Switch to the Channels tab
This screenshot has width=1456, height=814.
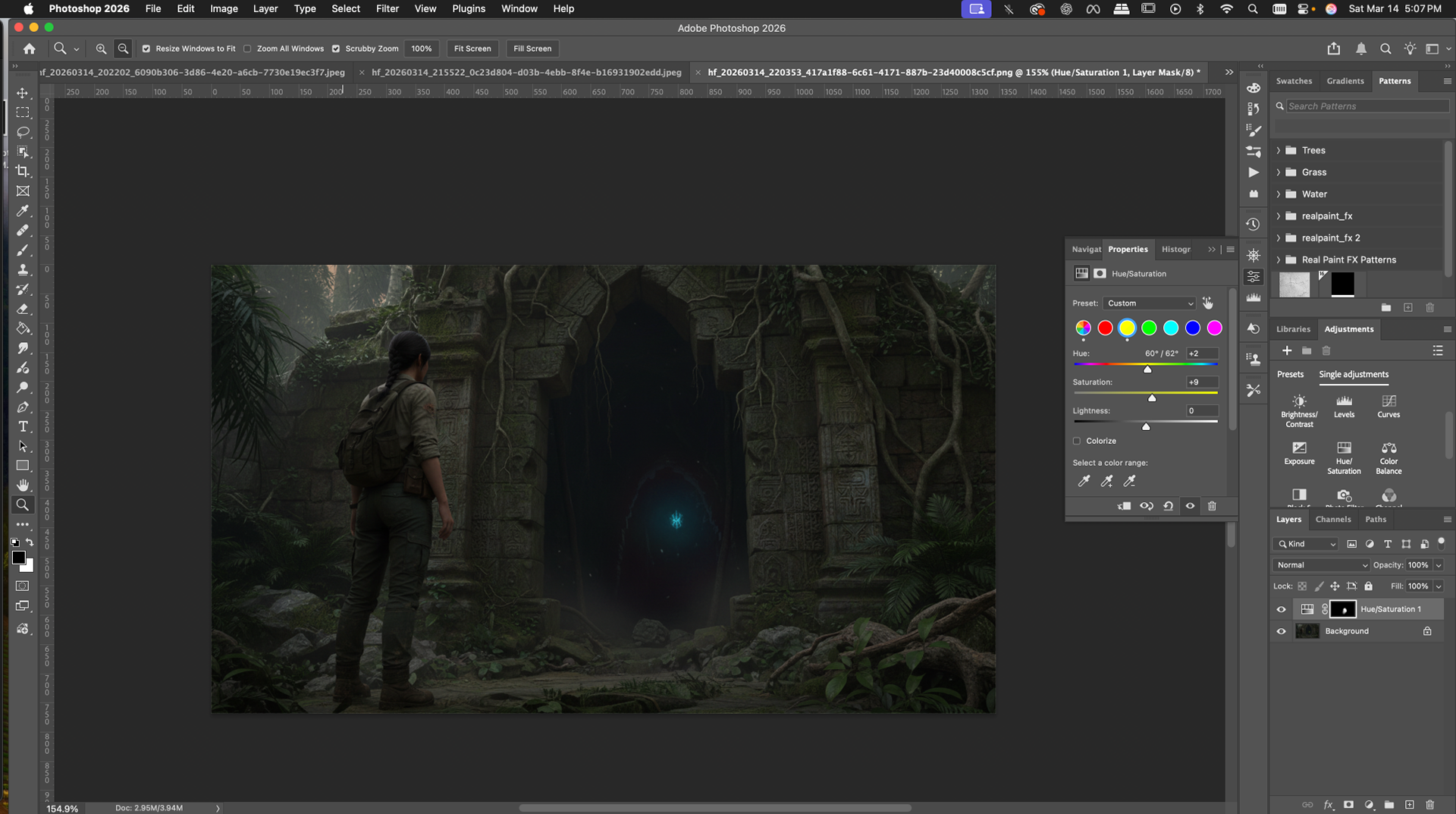coord(1332,520)
